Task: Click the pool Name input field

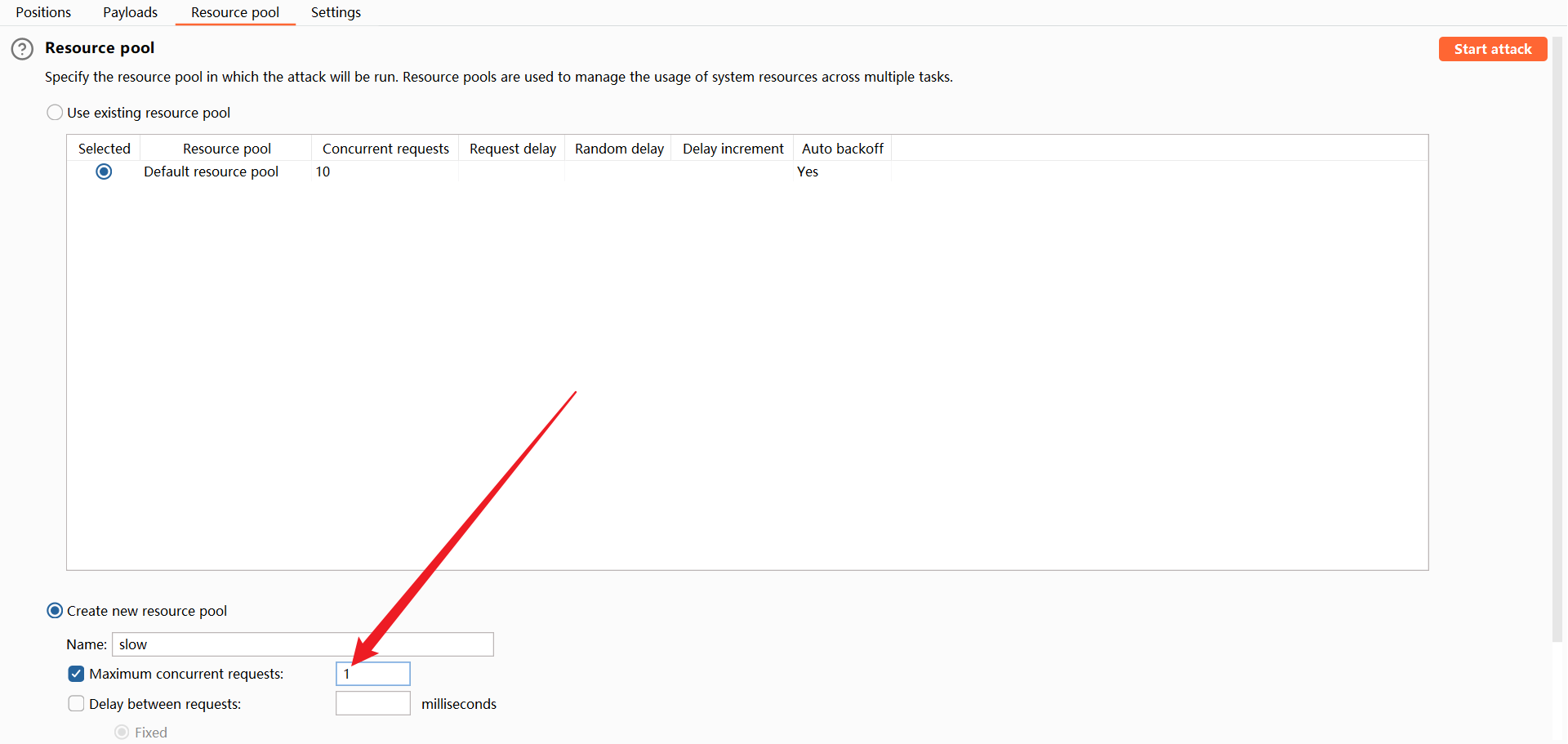Action: point(303,644)
